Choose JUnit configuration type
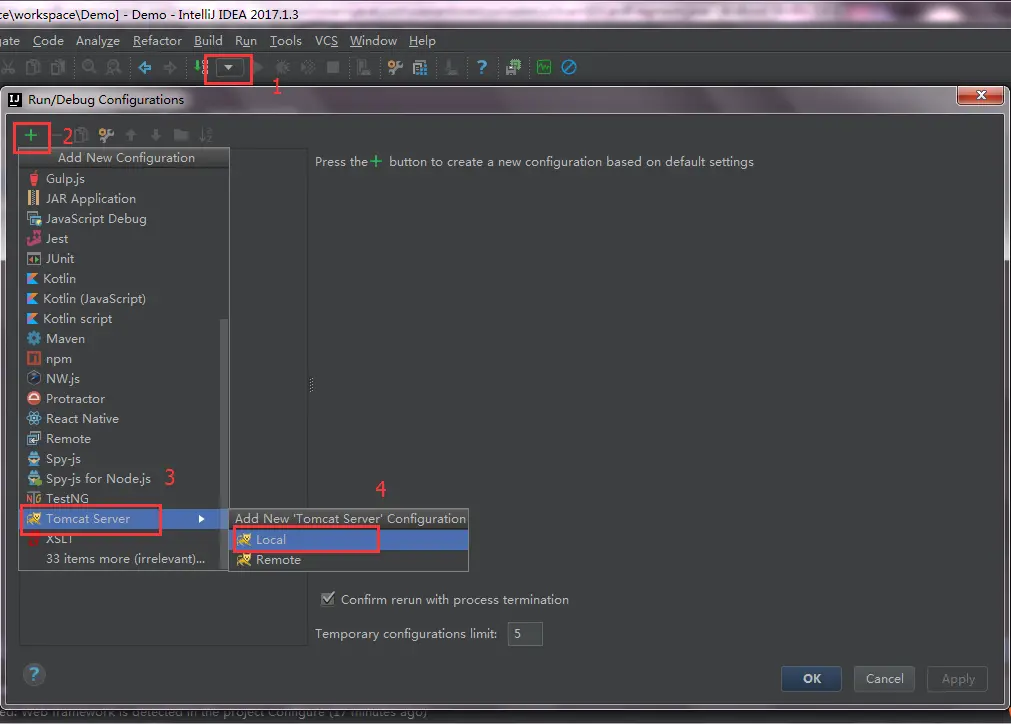The width and height of the screenshot is (1011, 724). click(x=124, y=259)
